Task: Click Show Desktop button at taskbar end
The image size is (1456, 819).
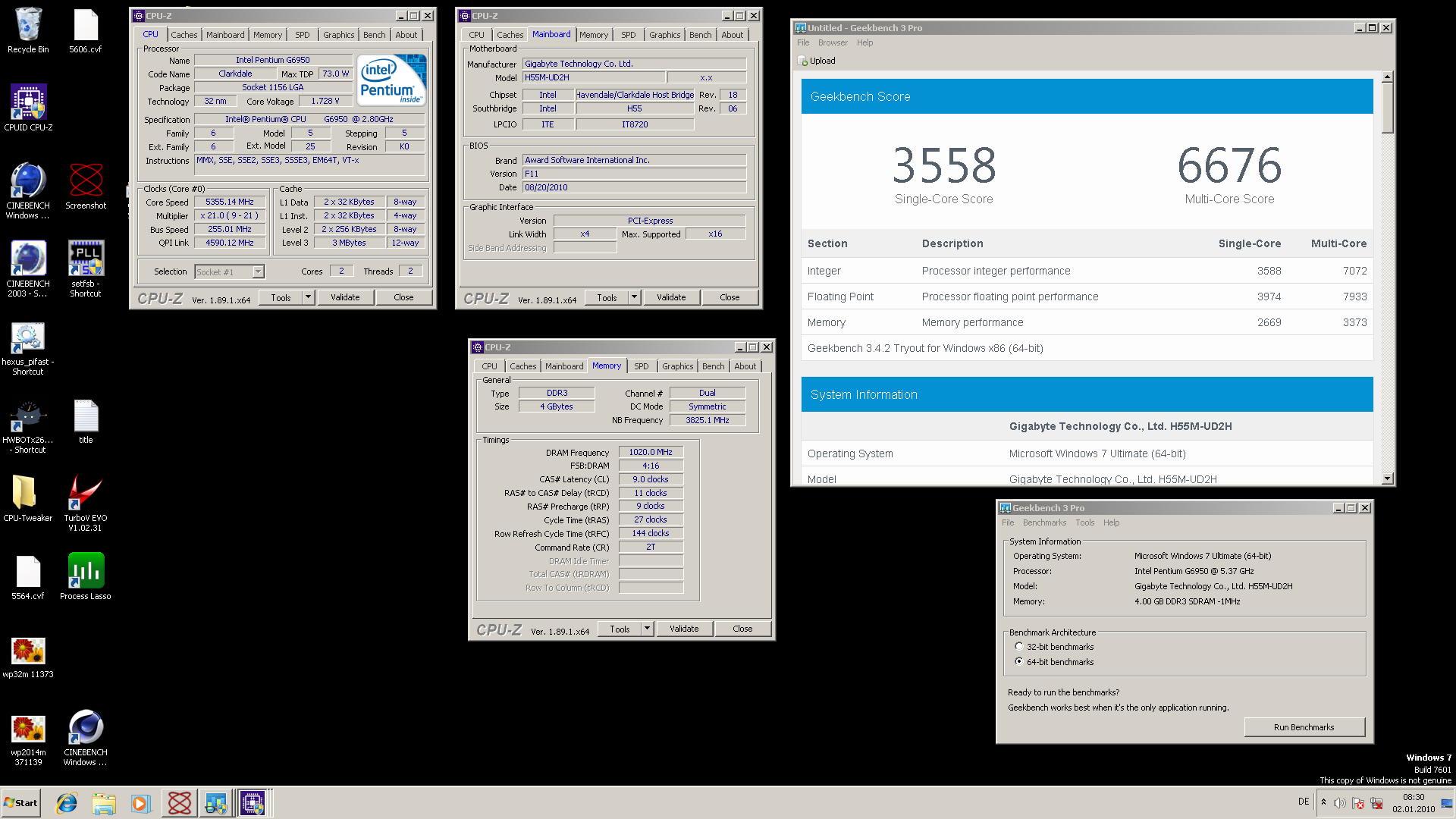Action: 1447,803
